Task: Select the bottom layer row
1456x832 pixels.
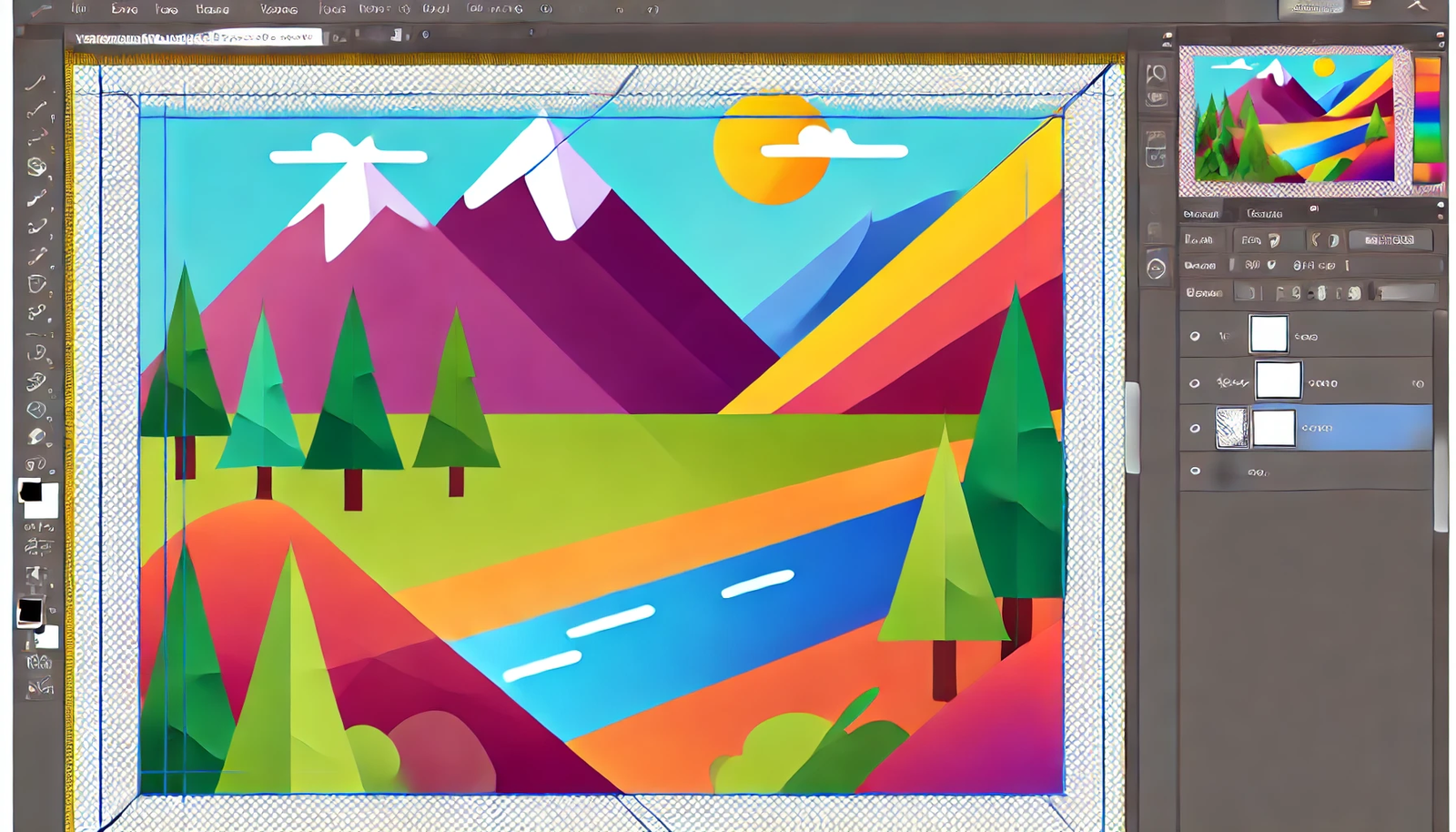Action: pyautogui.click(x=1306, y=472)
